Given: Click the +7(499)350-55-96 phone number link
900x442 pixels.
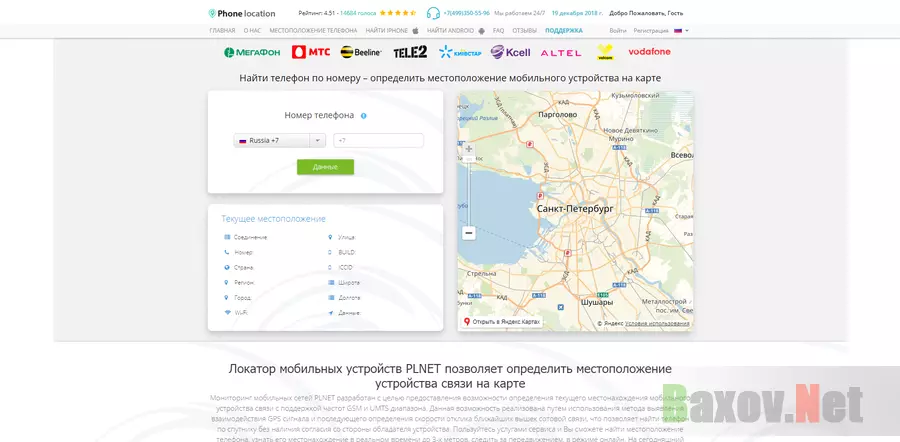Looking at the screenshot, I should [467, 13].
